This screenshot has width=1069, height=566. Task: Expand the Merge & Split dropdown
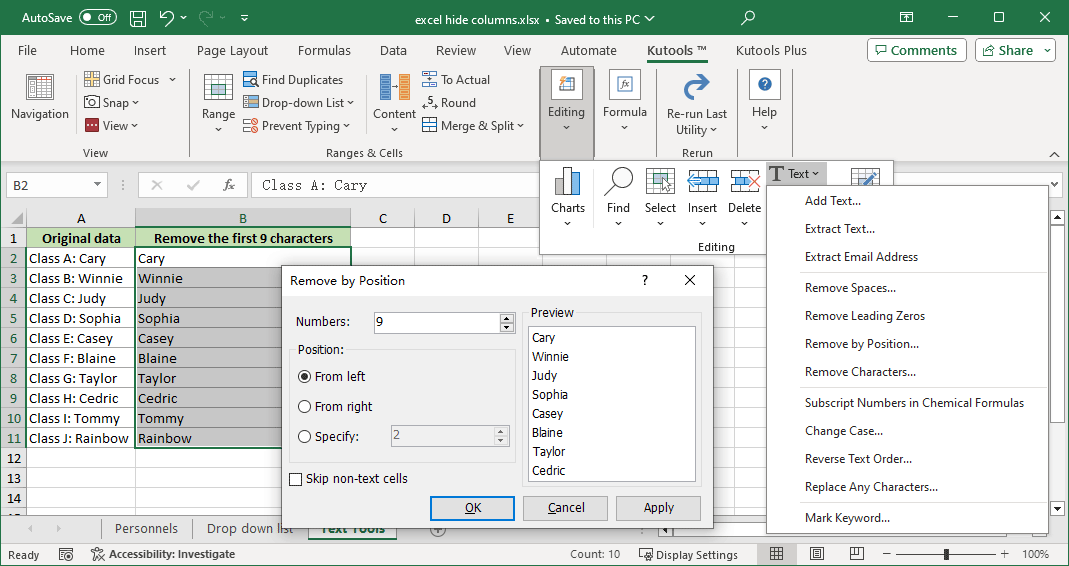point(522,126)
